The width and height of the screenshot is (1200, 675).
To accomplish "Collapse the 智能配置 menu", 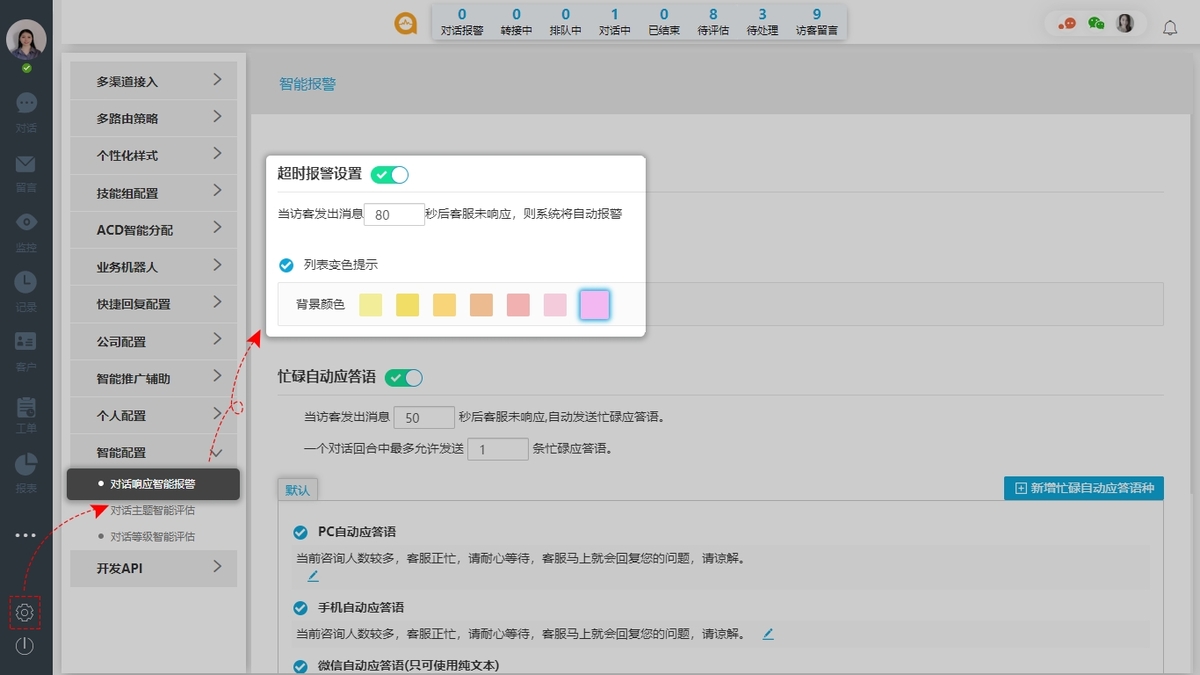I will click(x=152, y=451).
